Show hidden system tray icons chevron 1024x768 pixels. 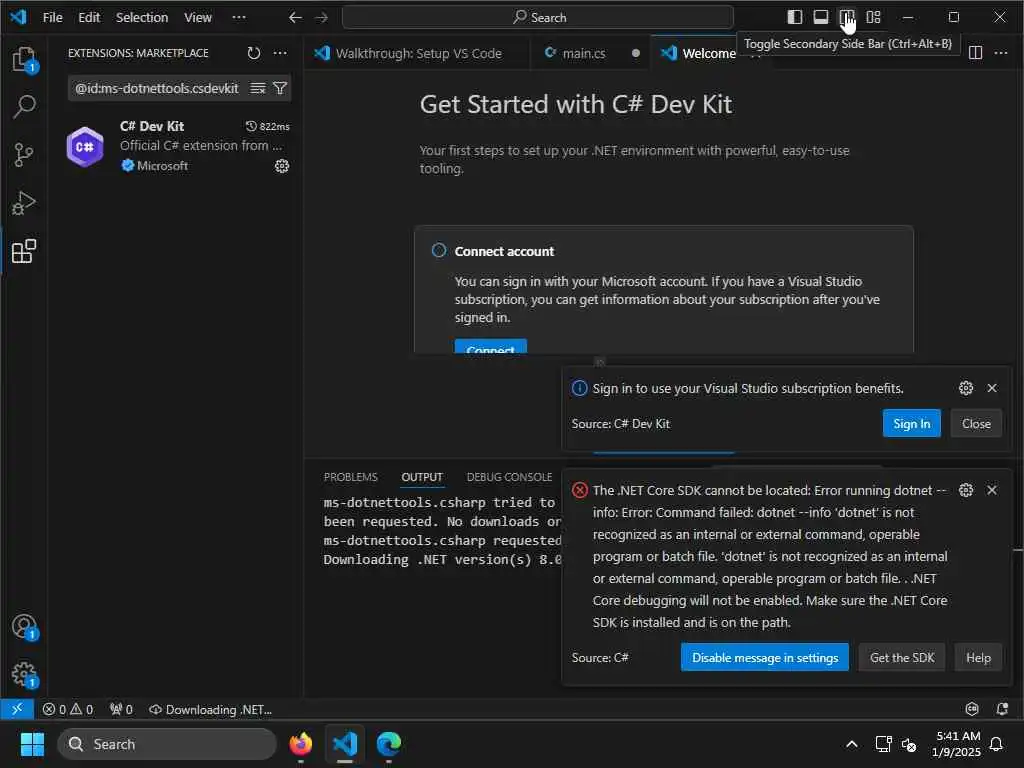pos(852,744)
